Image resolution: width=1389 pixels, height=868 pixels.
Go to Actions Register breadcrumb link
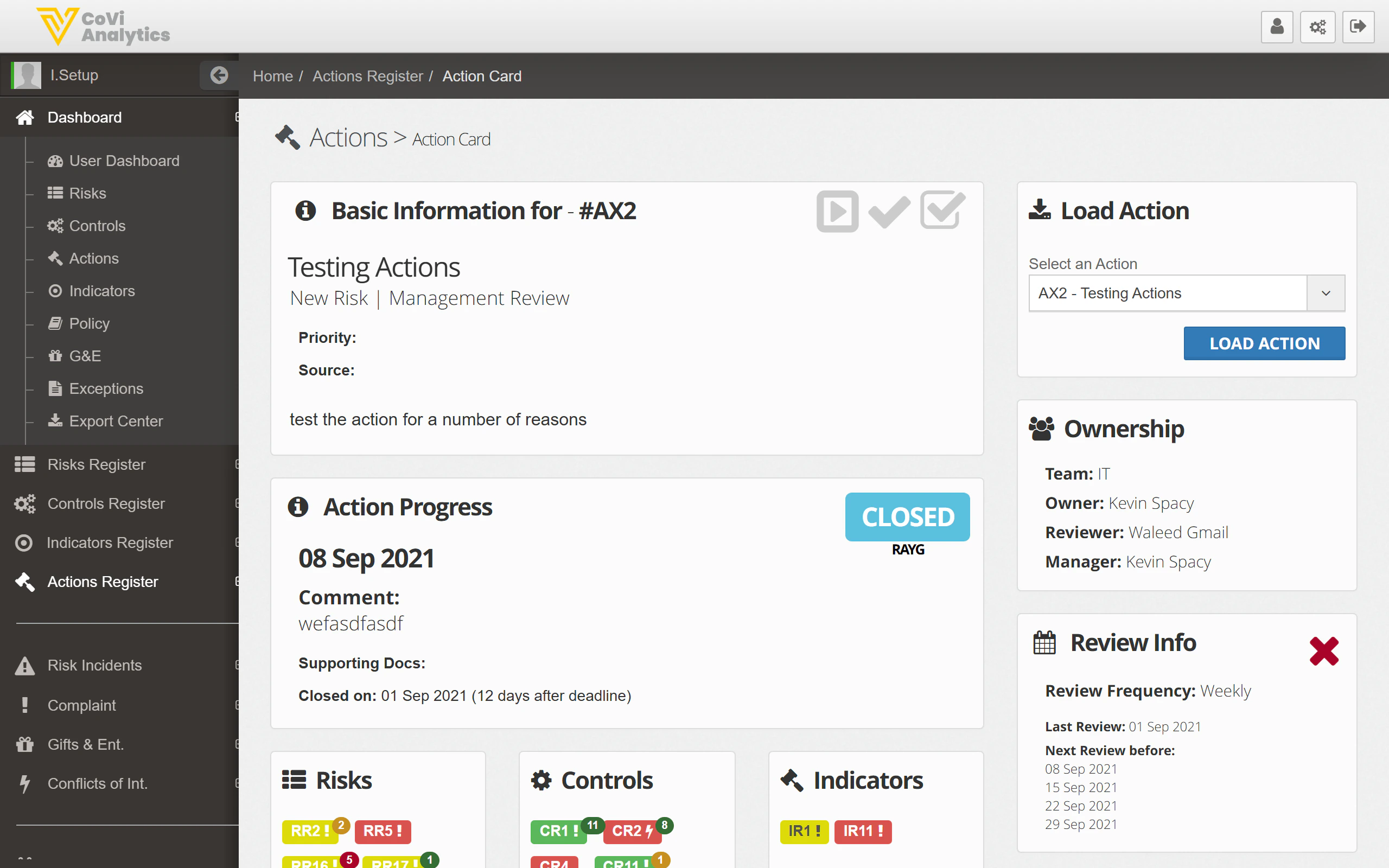[367, 76]
